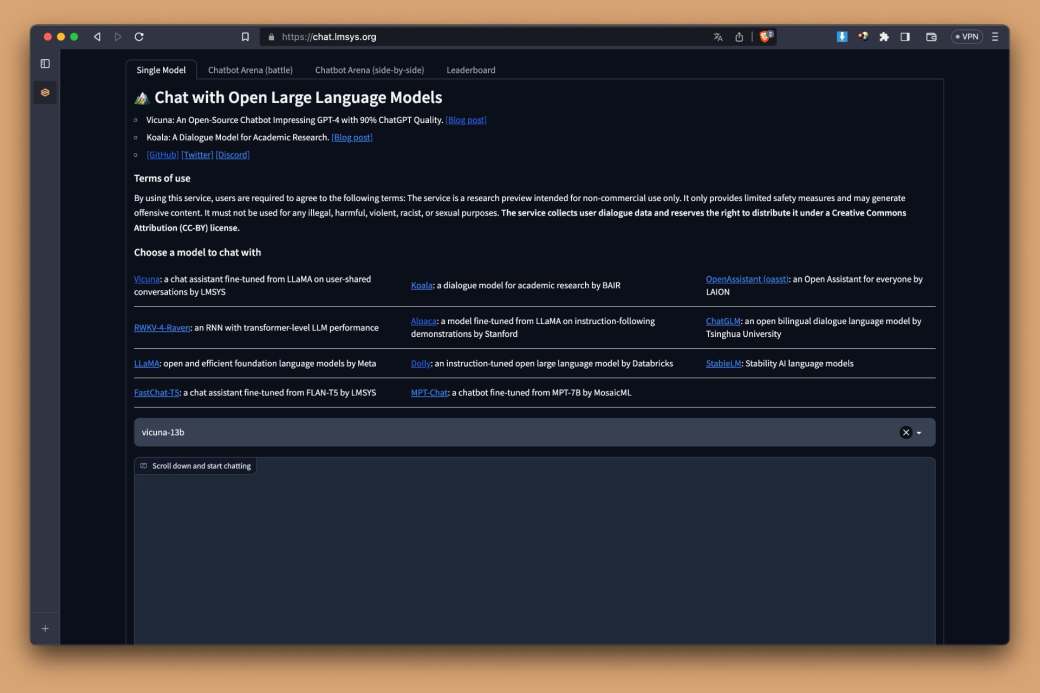
Task: Open the Koala Blog post link
Action: point(352,137)
